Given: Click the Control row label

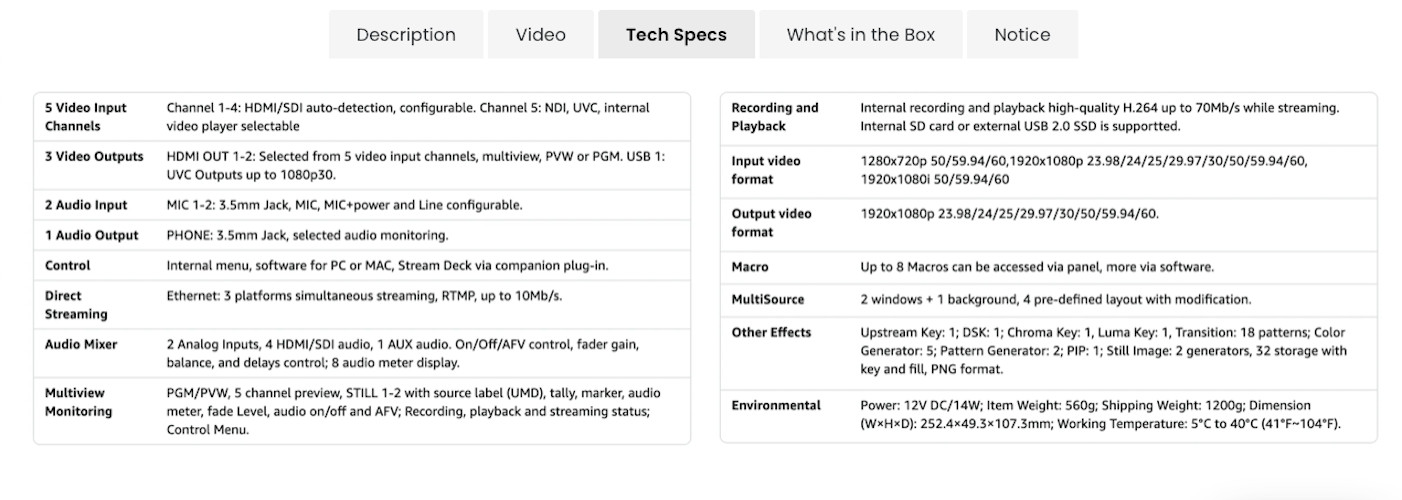Looking at the screenshot, I should point(68,265).
